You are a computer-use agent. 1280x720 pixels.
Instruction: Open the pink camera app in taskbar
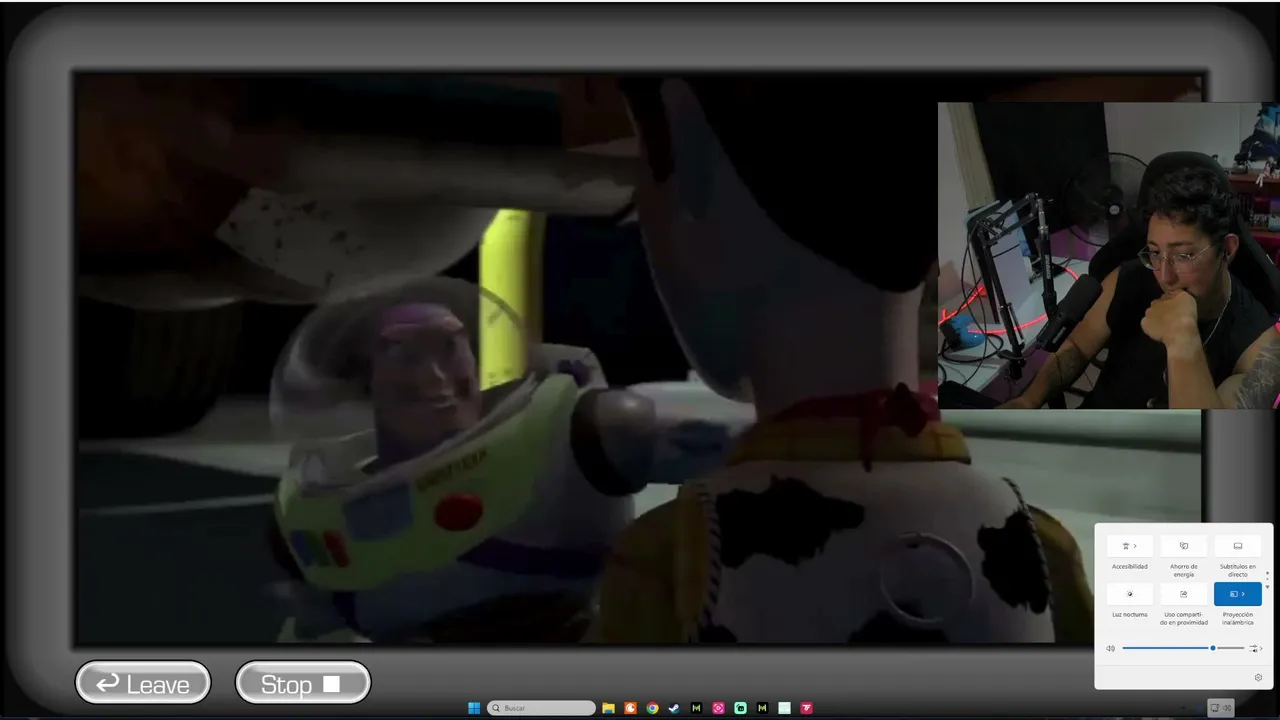(x=718, y=708)
